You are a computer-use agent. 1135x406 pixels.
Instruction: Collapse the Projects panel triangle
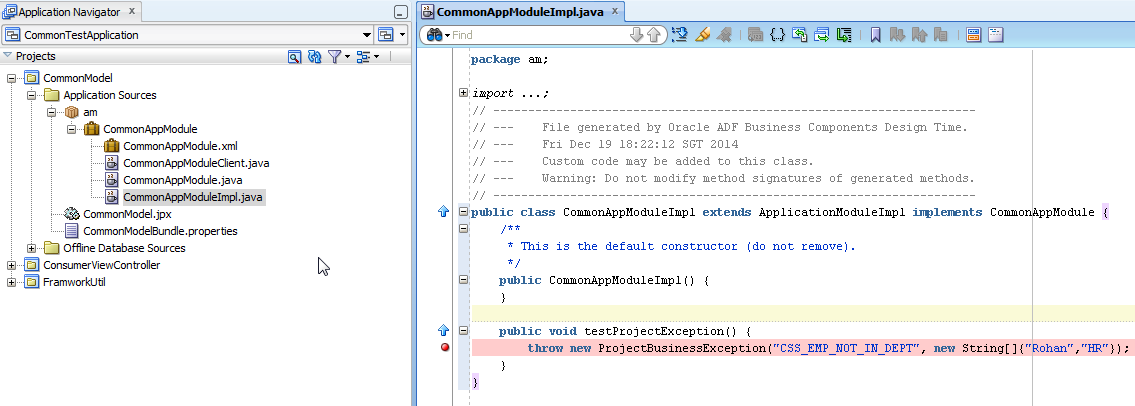[x=7, y=56]
